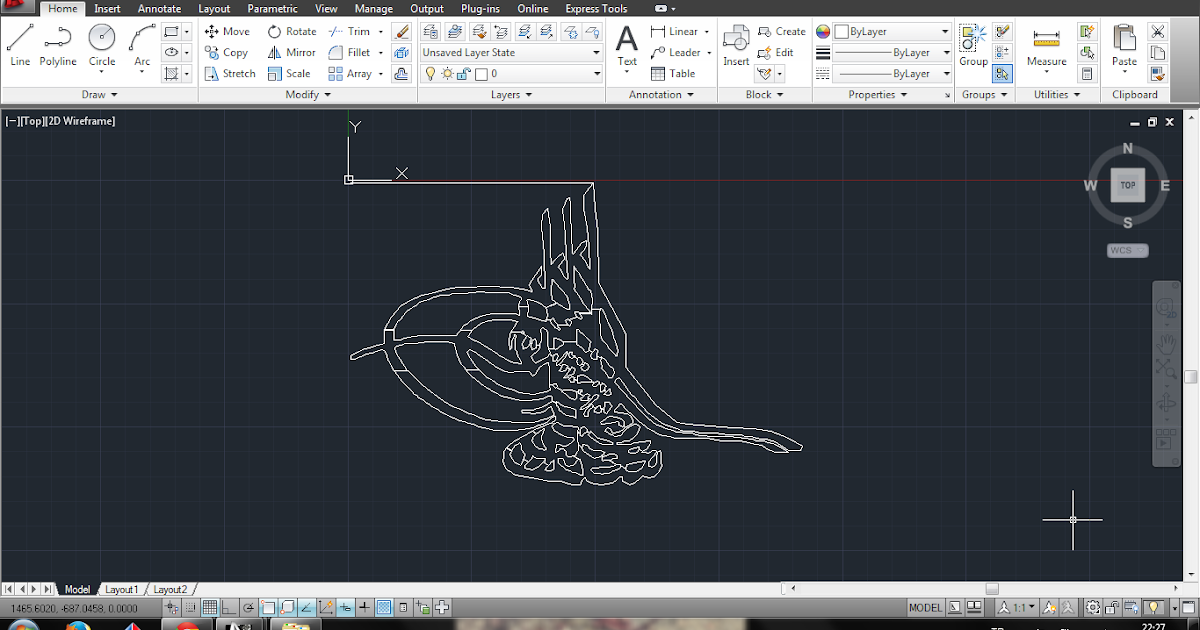Open the Quick Calculator icon
This screenshot has height=630, width=1200.
(1086, 73)
